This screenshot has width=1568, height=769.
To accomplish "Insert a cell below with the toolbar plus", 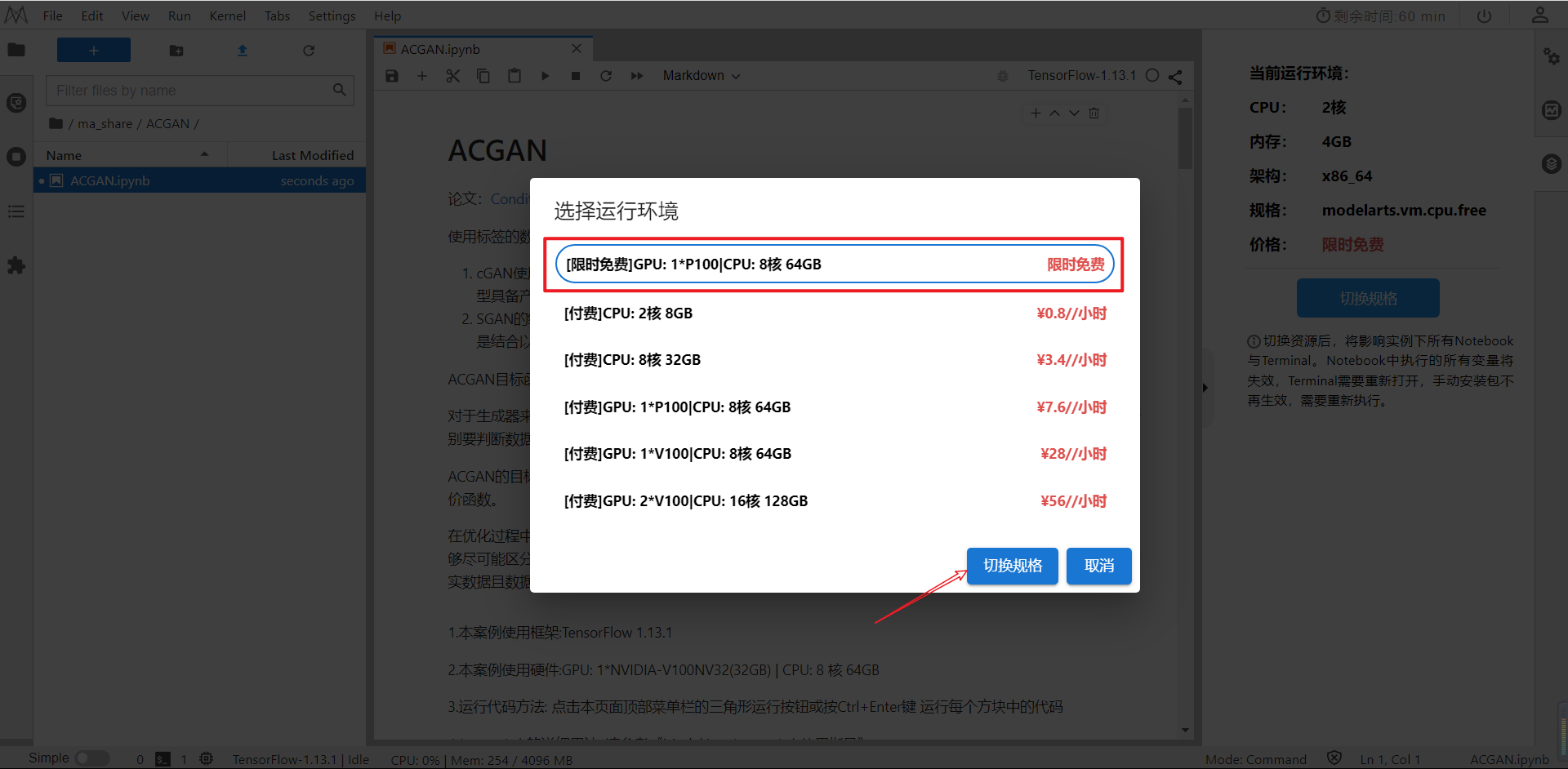I will point(422,76).
